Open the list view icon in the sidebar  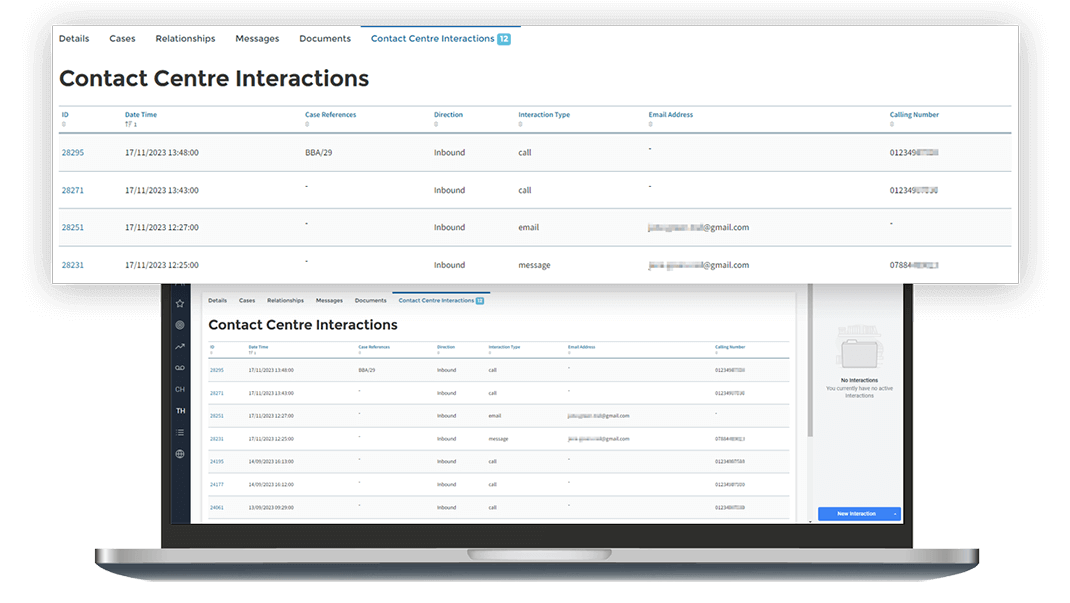click(179, 432)
